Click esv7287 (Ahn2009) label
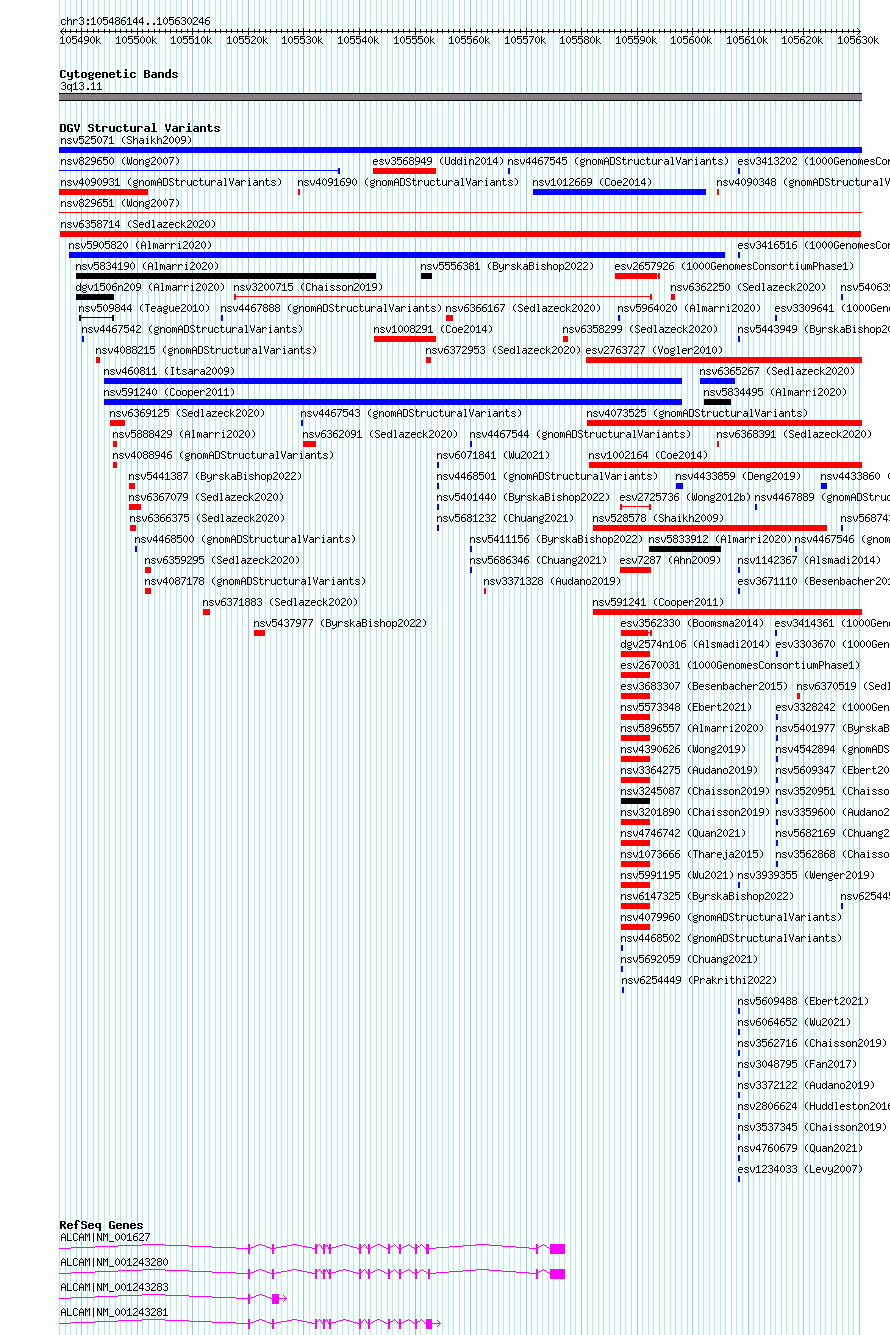The image size is (890, 1335). (670, 560)
